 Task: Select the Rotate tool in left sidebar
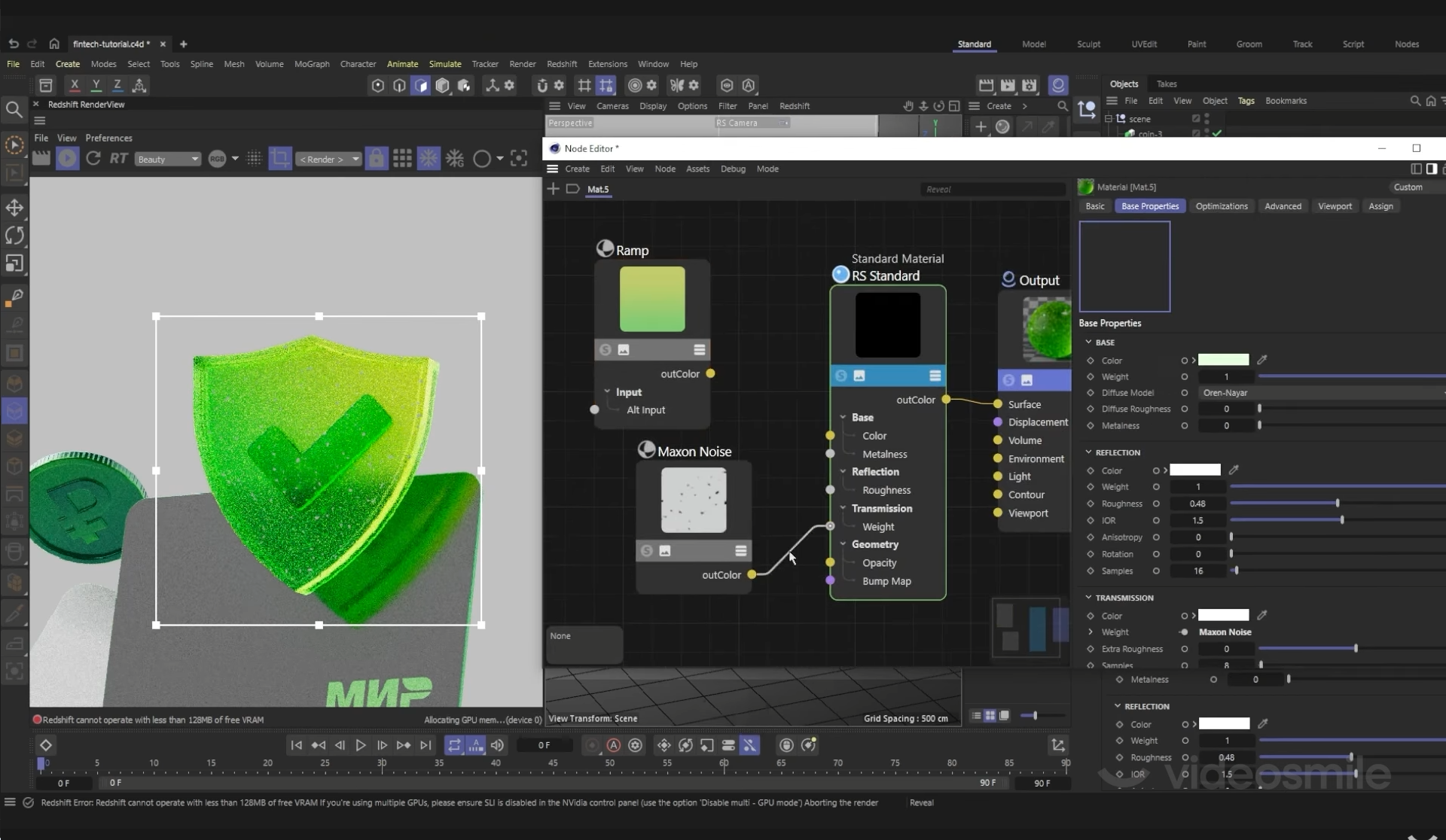click(14, 236)
